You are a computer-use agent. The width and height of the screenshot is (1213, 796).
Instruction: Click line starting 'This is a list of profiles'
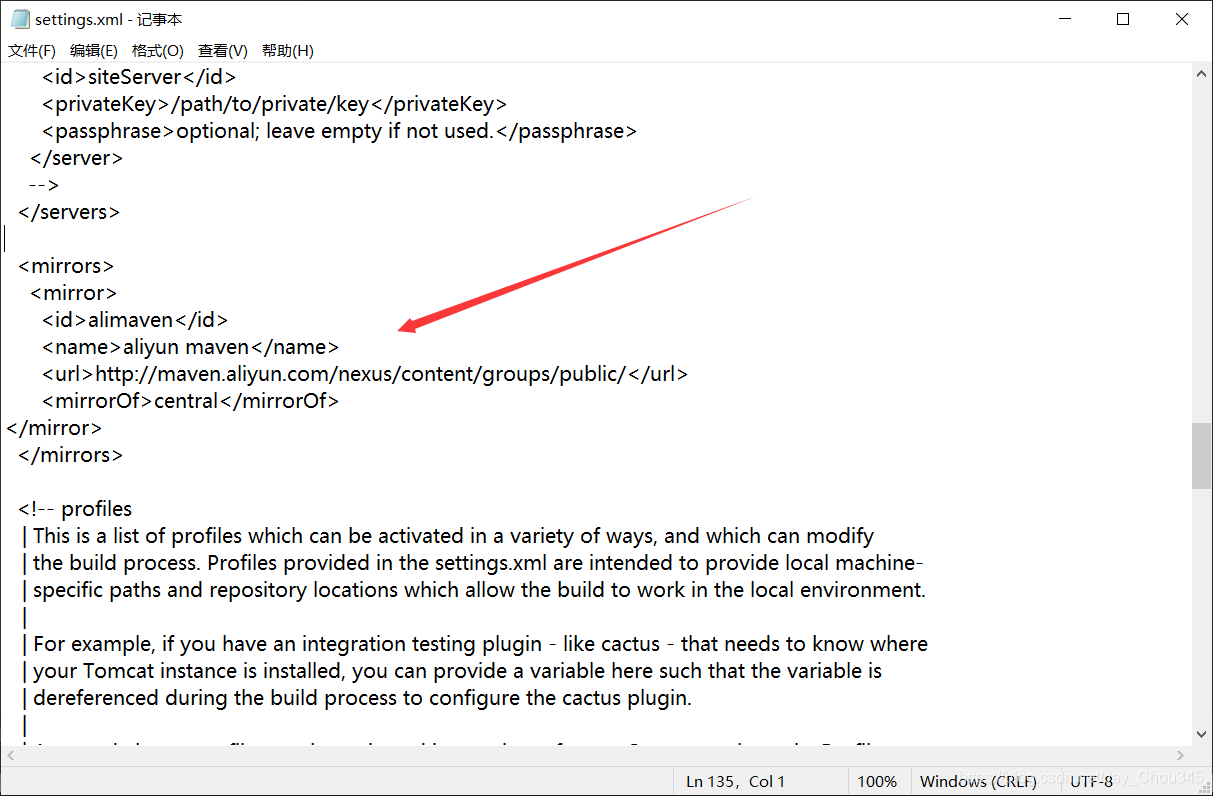447,536
